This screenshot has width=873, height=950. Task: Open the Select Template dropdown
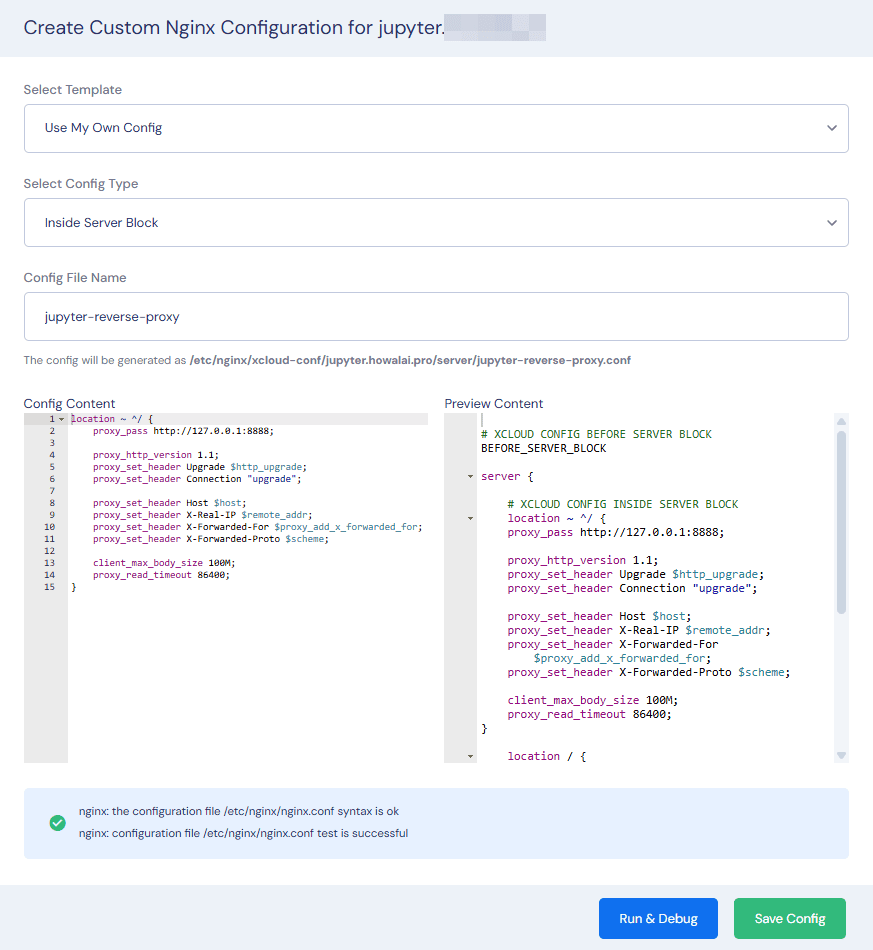(436, 128)
